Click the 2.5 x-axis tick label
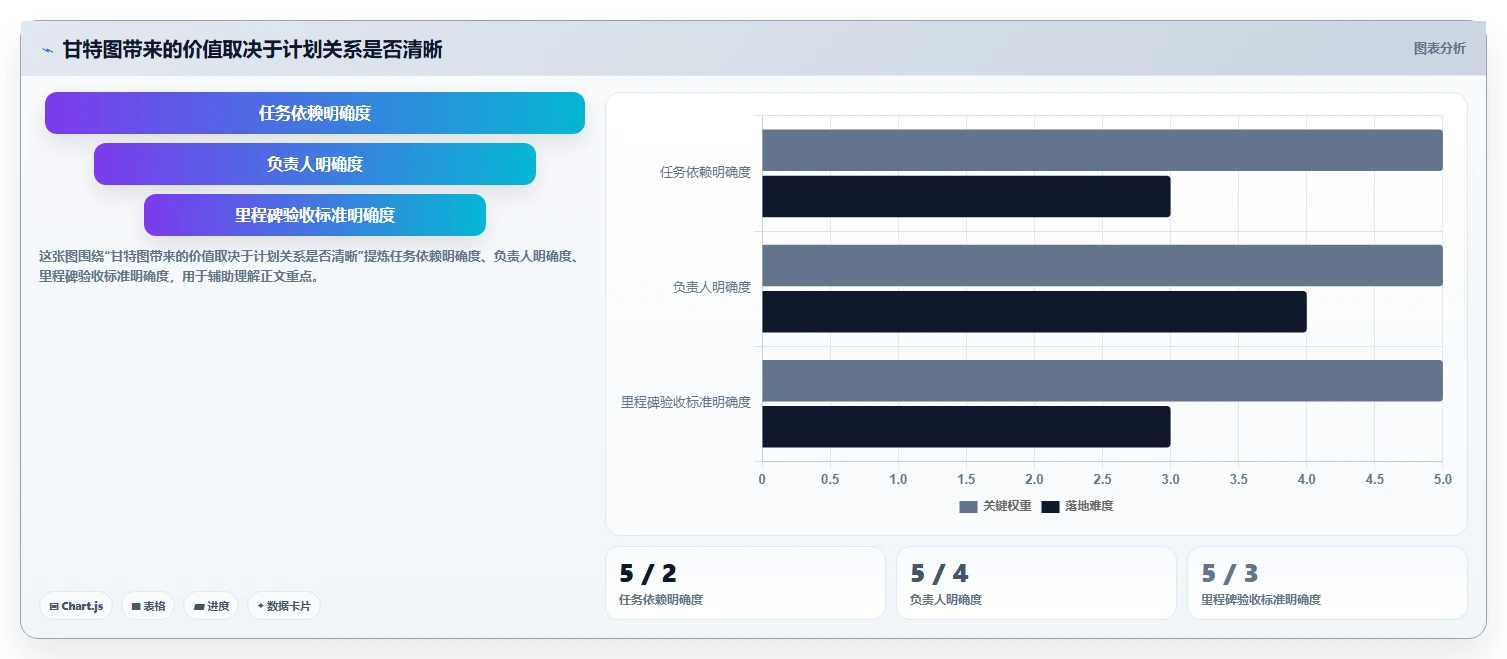1507x659 pixels. 1102,479
